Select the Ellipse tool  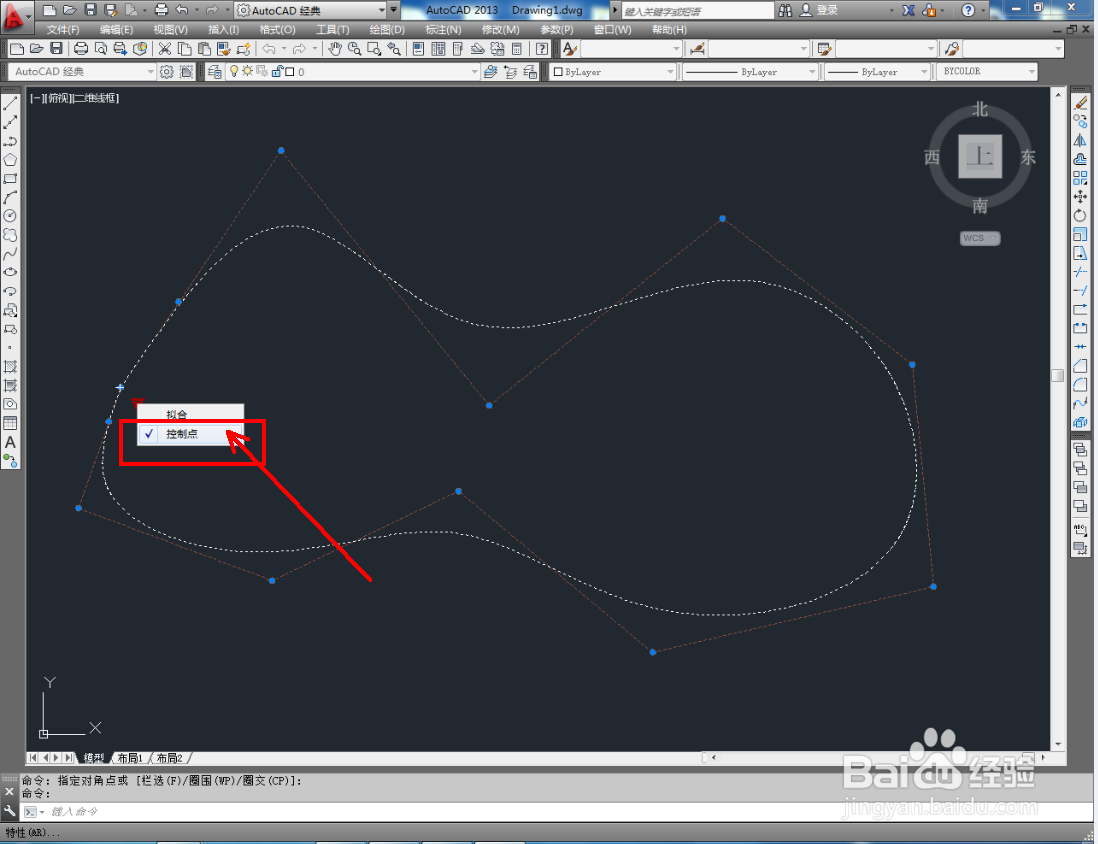click(11, 272)
